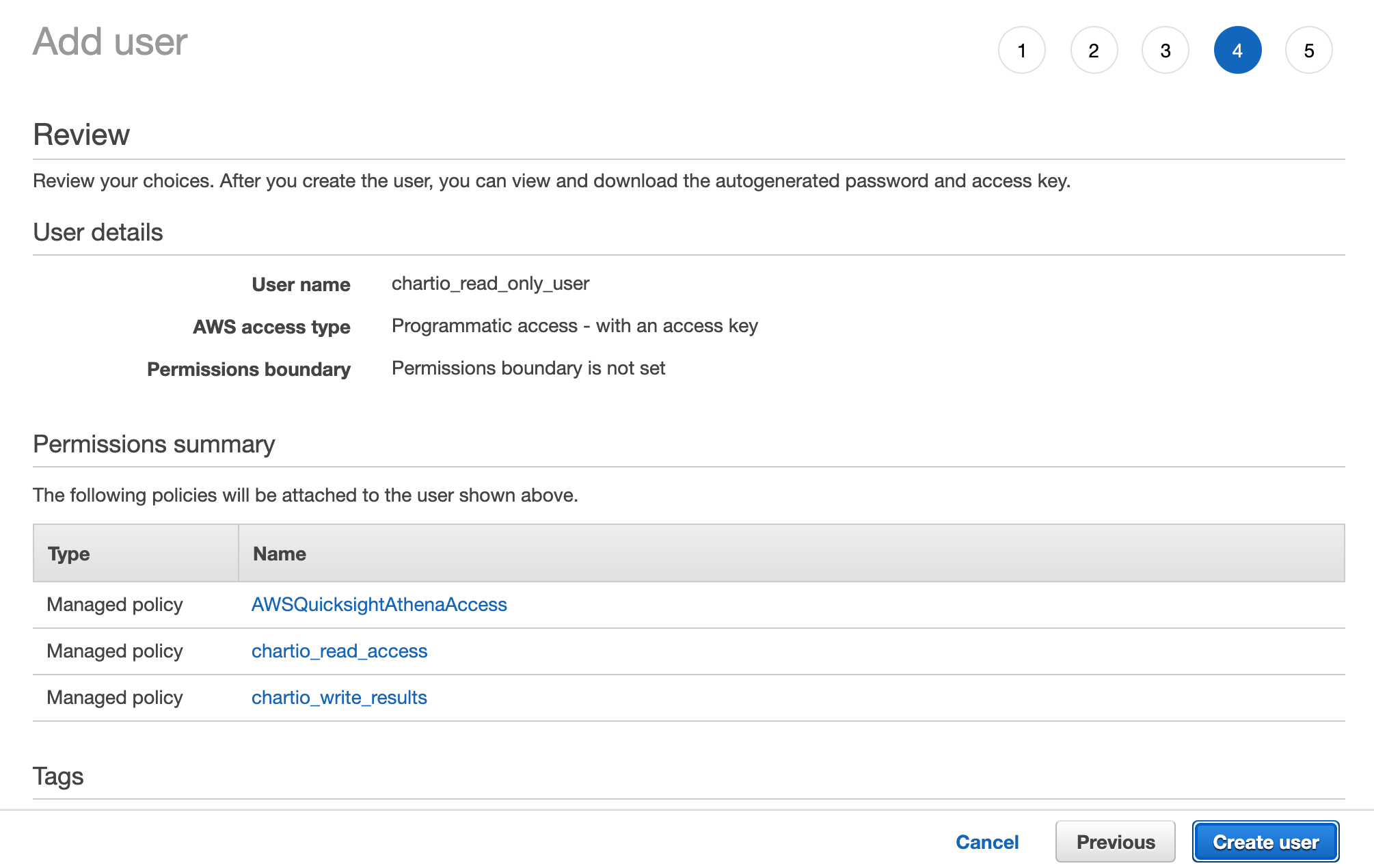Click the chartio_write_results policy link

point(338,698)
